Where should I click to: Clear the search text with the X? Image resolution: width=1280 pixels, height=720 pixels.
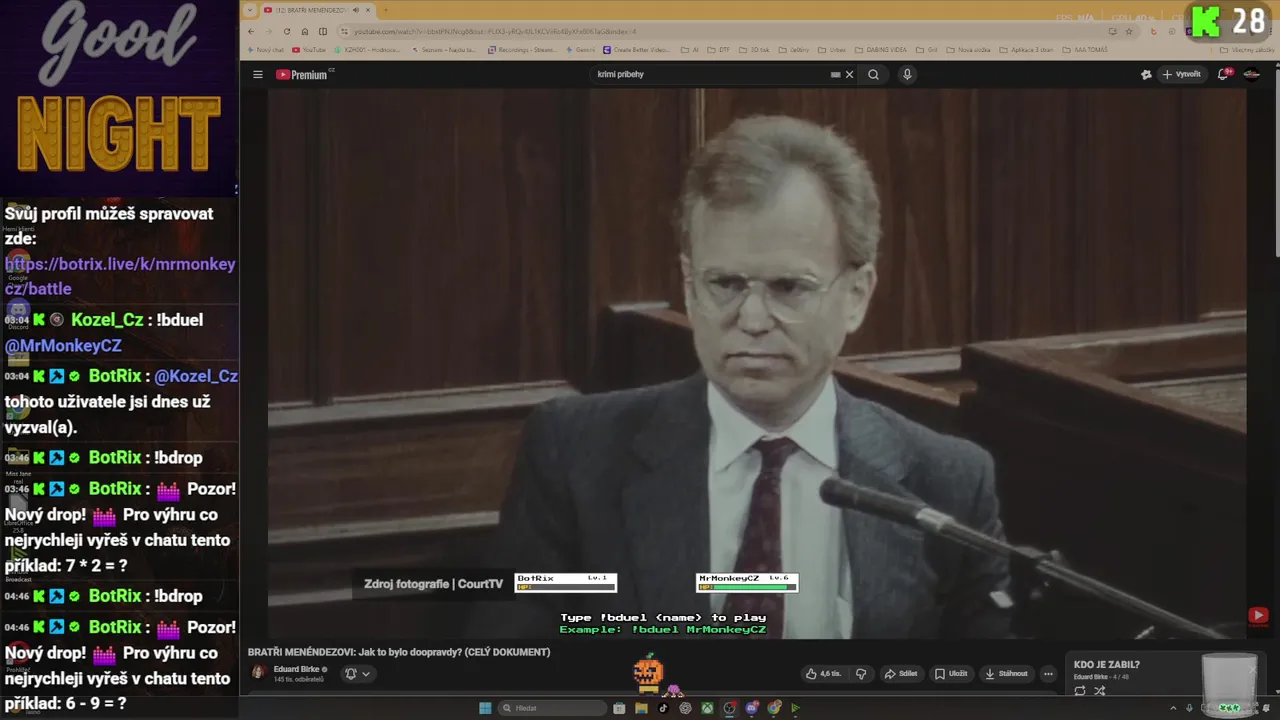tap(849, 74)
